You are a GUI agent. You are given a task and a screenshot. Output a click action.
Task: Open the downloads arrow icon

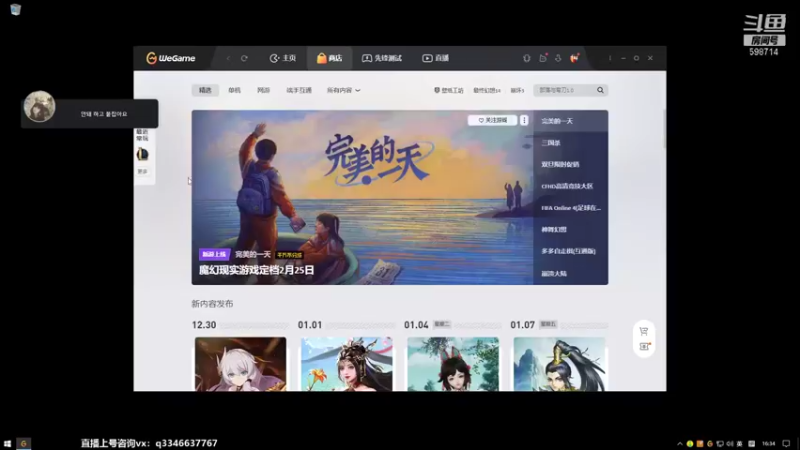click(558, 58)
